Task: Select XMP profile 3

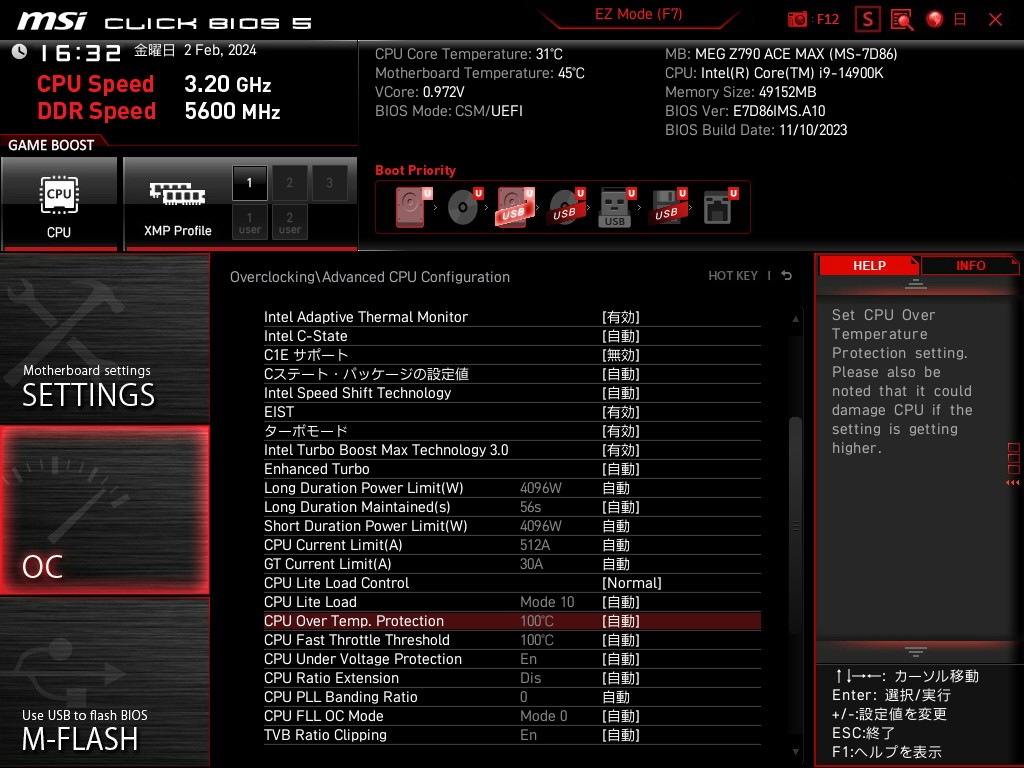Action: pos(329,183)
